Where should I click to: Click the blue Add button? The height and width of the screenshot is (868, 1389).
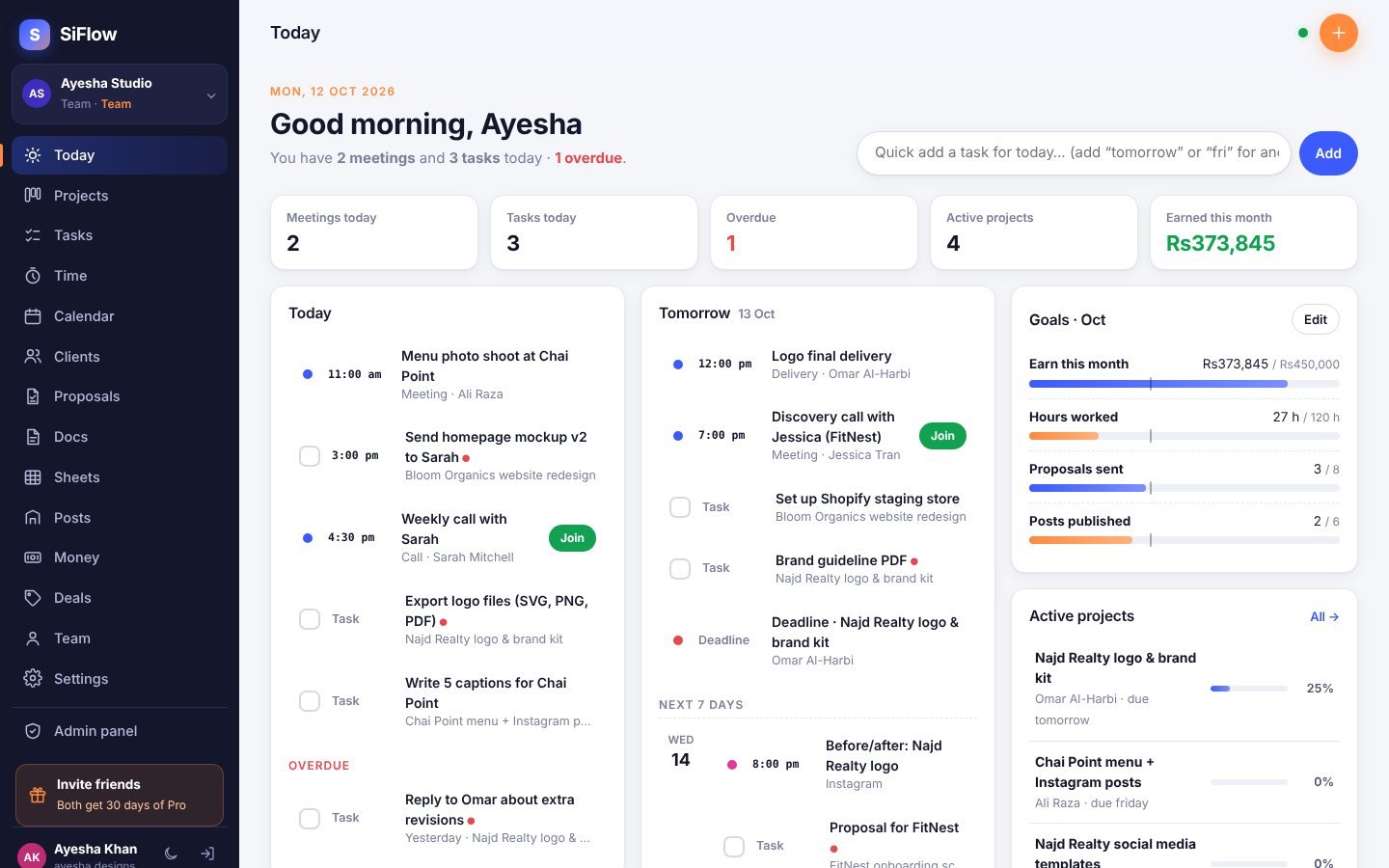pyautogui.click(x=1328, y=153)
